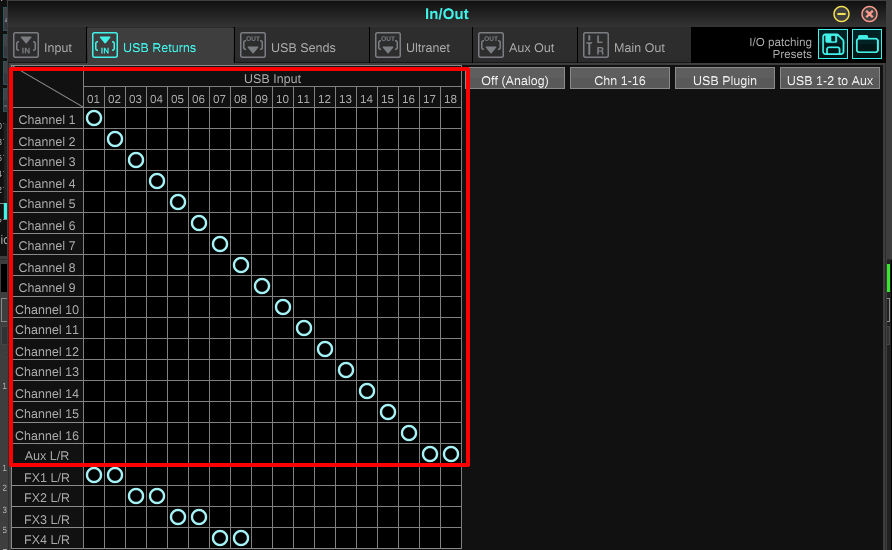Click the Input tab icon

point(26,47)
